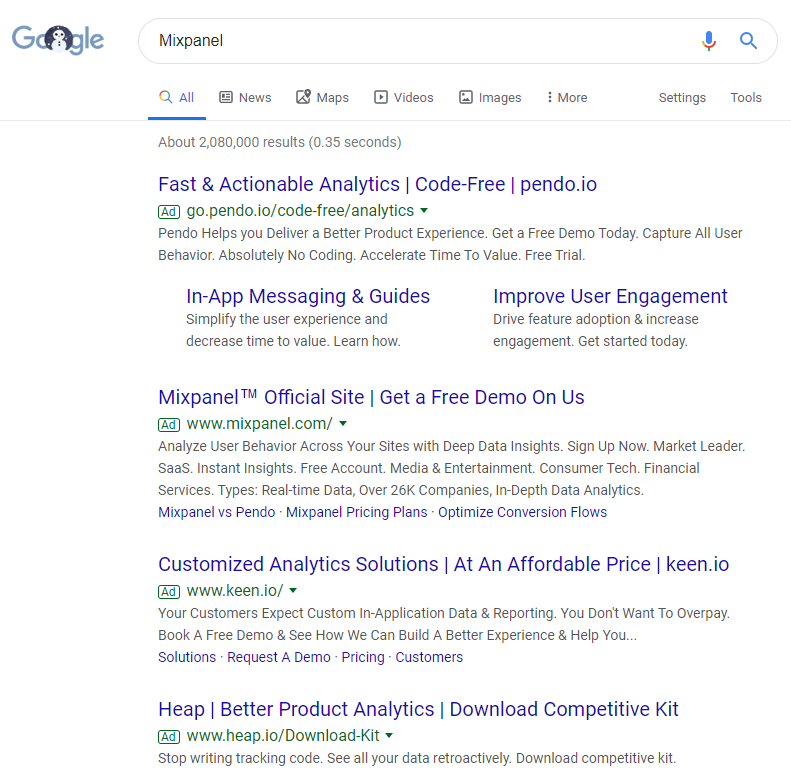Image resolution: width=791 pixels, height=776 pixels.
Task: Start voice search with microphone icon
Action: pyautogui.click(x=709, y=41)
